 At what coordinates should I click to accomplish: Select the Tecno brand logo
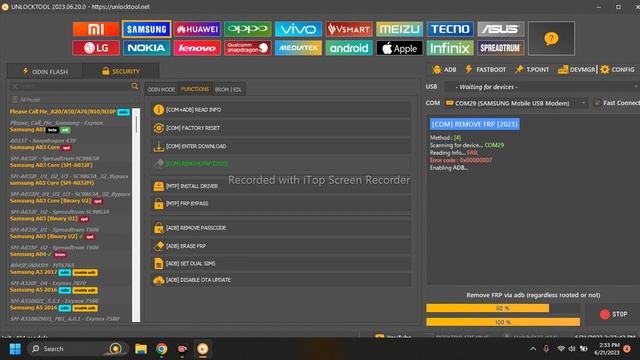coord(450,29)
